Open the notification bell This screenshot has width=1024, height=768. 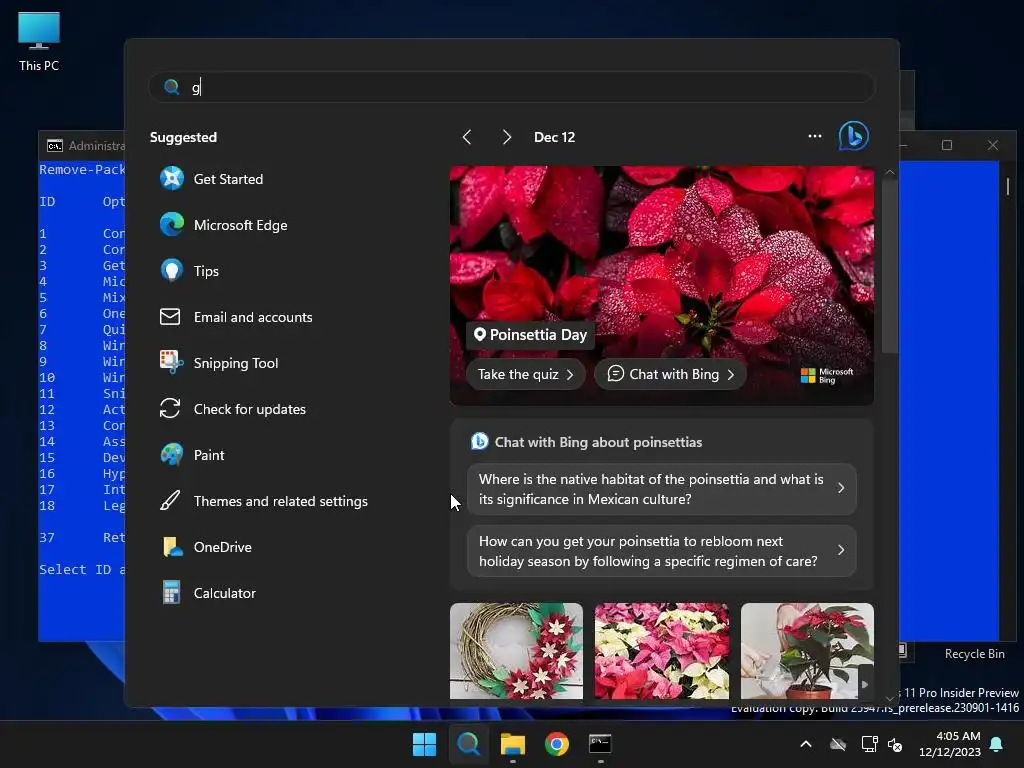(x=997, y=744)
